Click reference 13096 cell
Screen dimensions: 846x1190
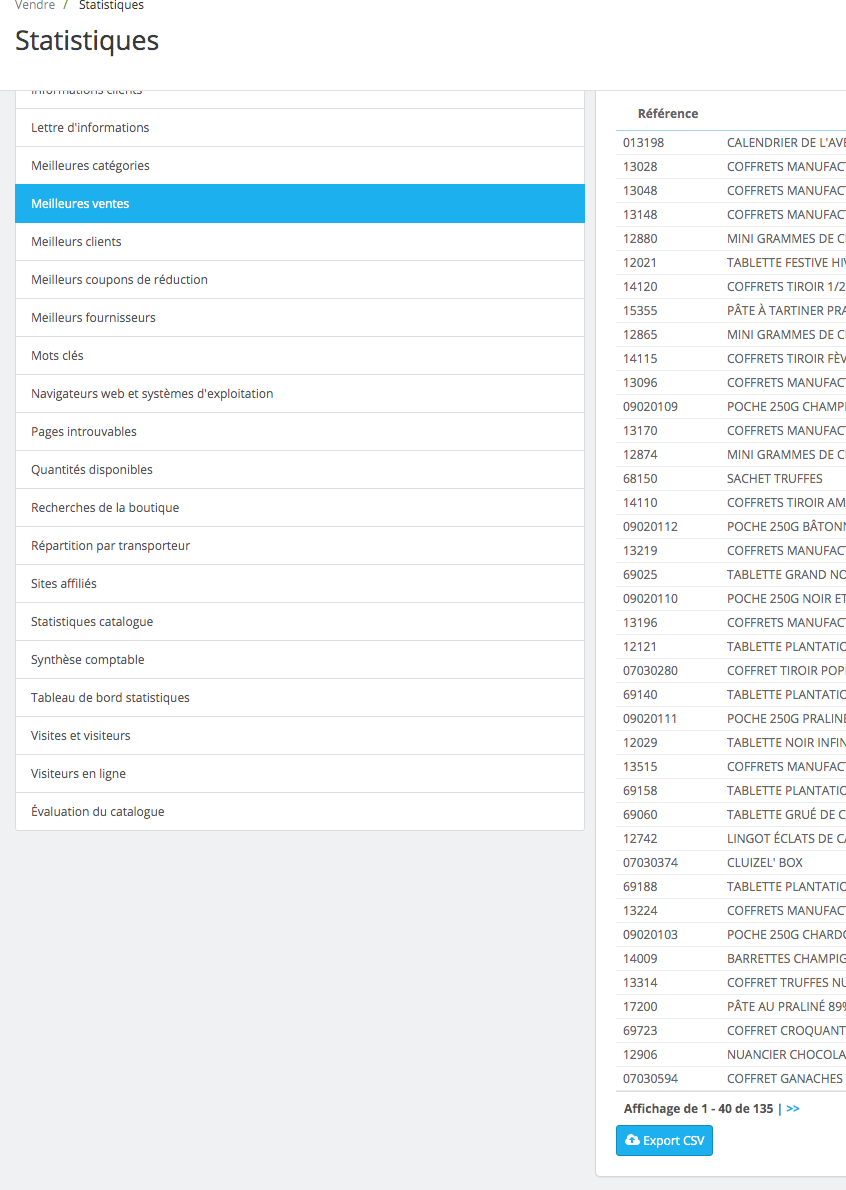click(640, 382)
